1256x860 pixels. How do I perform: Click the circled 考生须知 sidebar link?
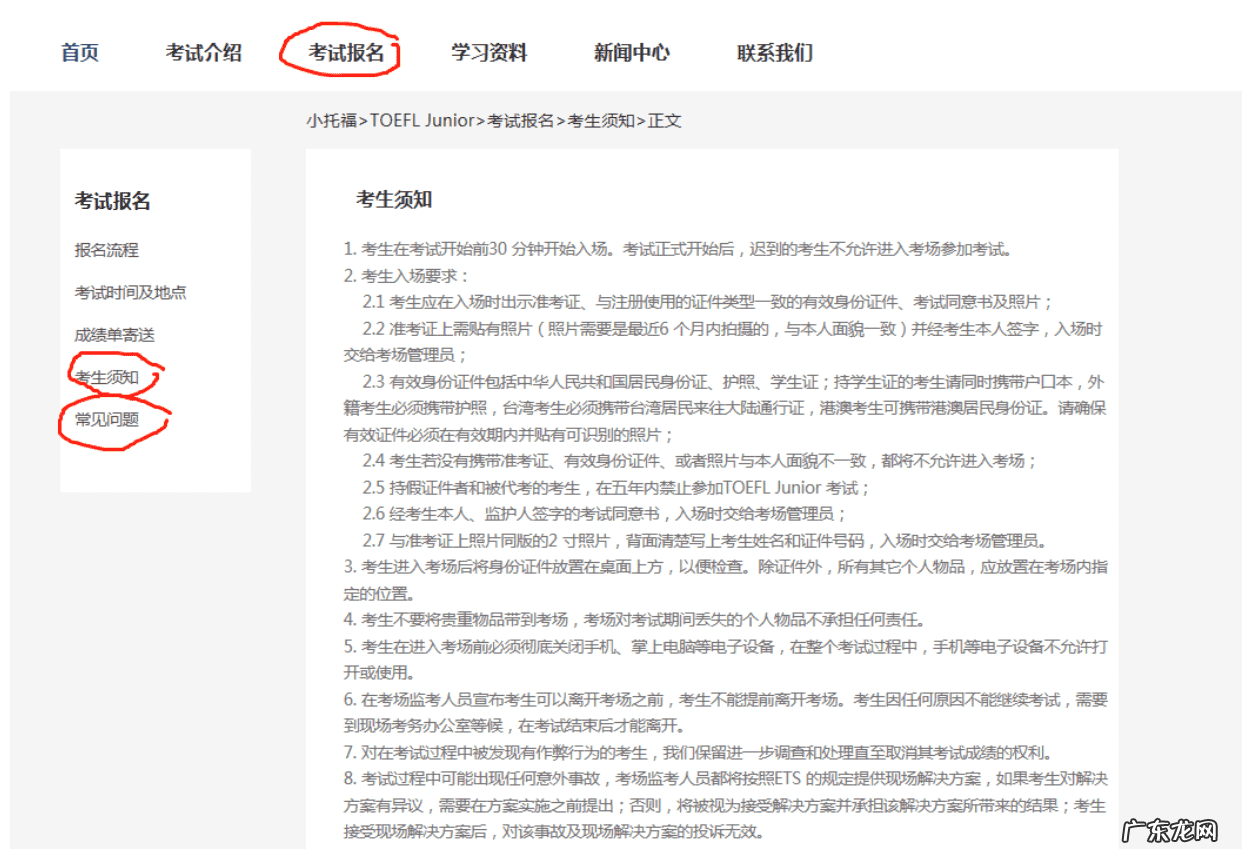click(104, 377)
